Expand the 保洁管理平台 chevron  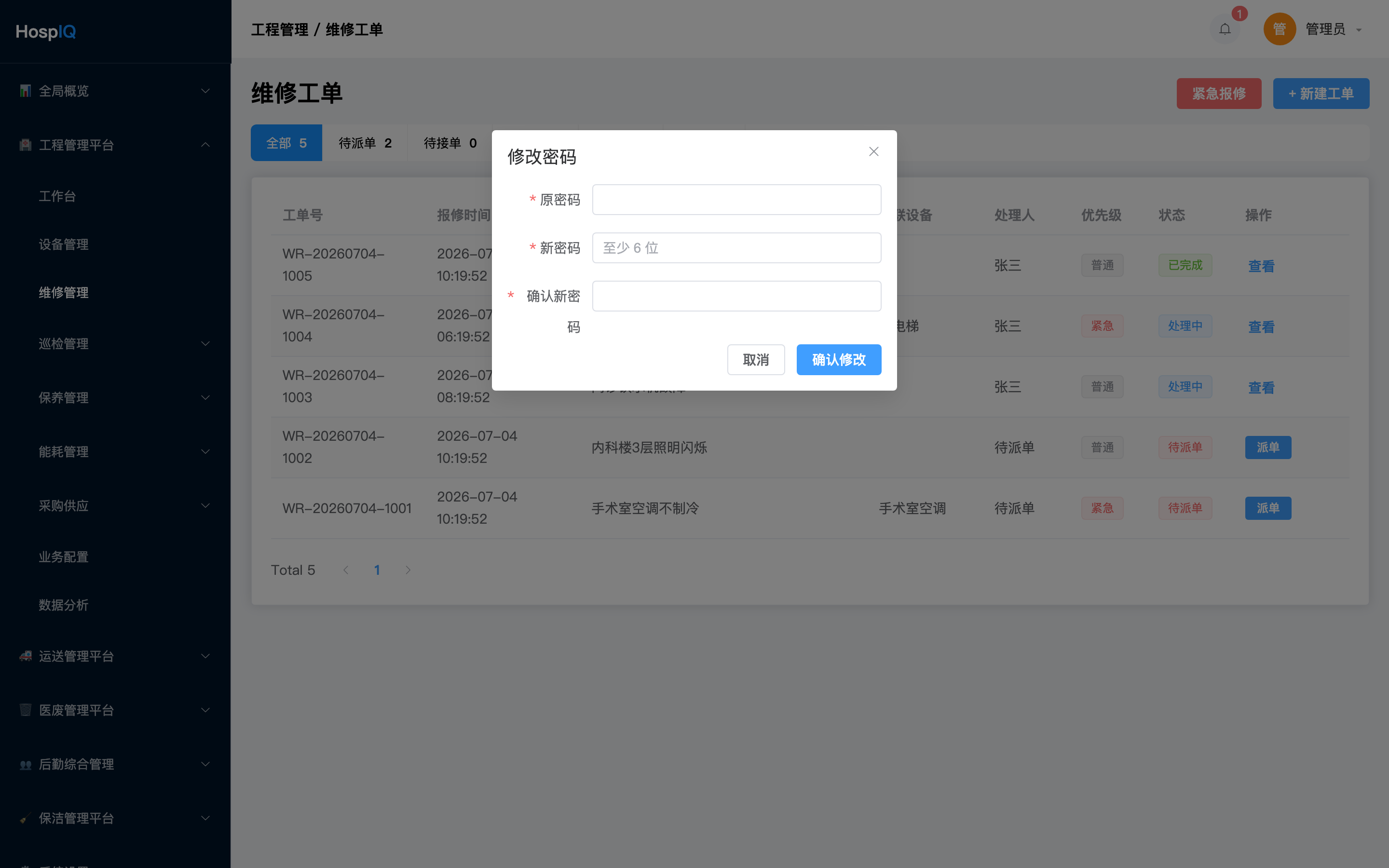[205, 818]
